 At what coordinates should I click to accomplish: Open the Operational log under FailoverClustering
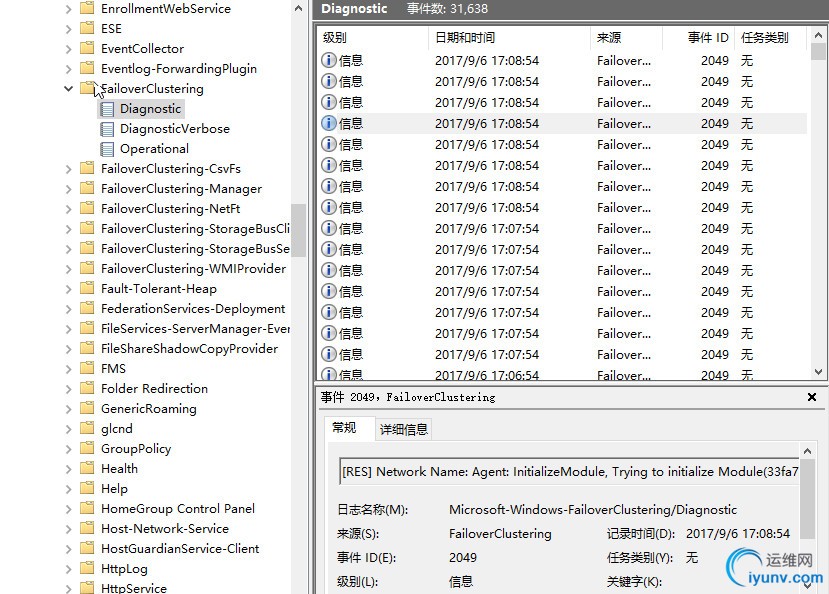coord(154,149)
